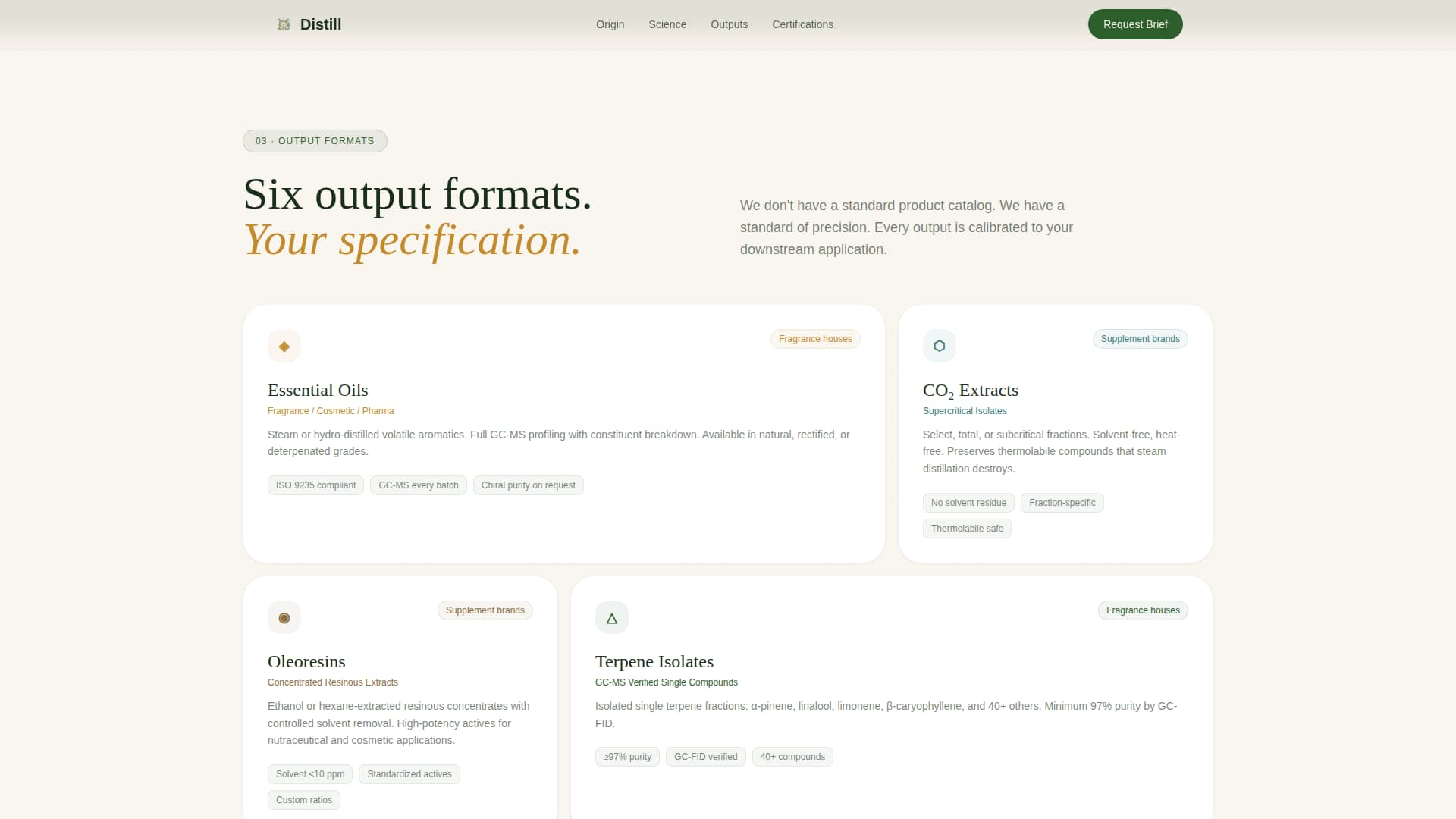Open the Certifications nav link

(802, 24)
